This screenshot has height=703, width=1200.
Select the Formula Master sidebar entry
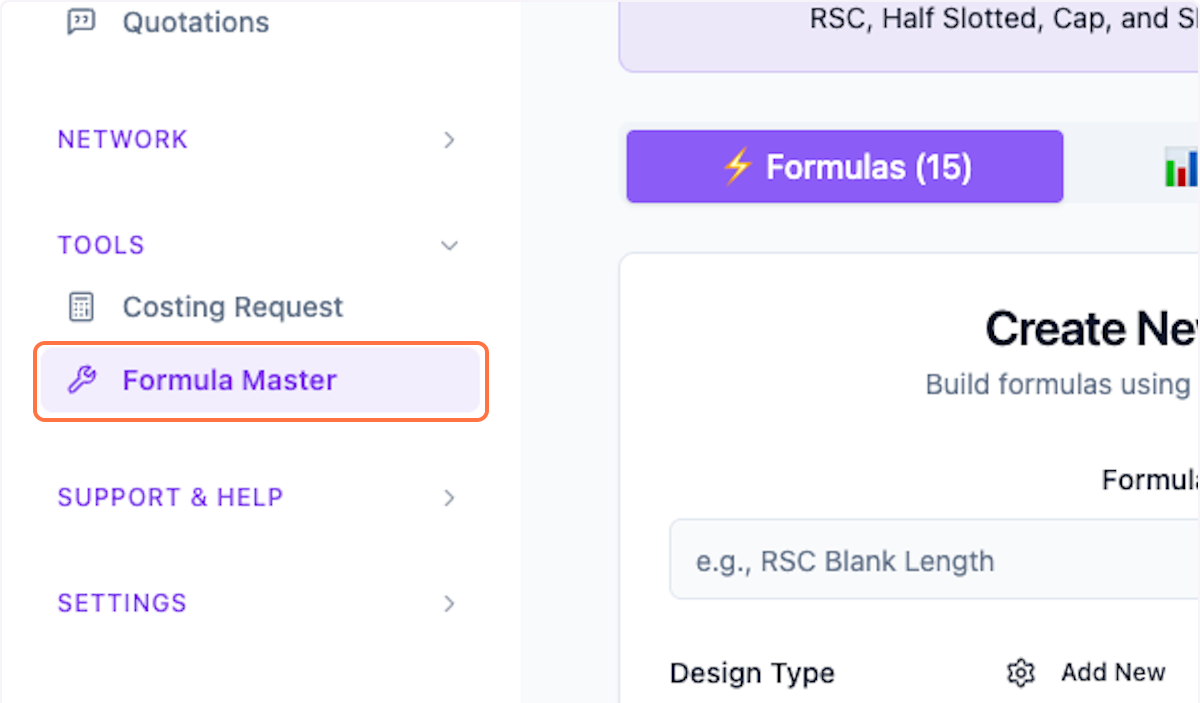tap(230, 380)
